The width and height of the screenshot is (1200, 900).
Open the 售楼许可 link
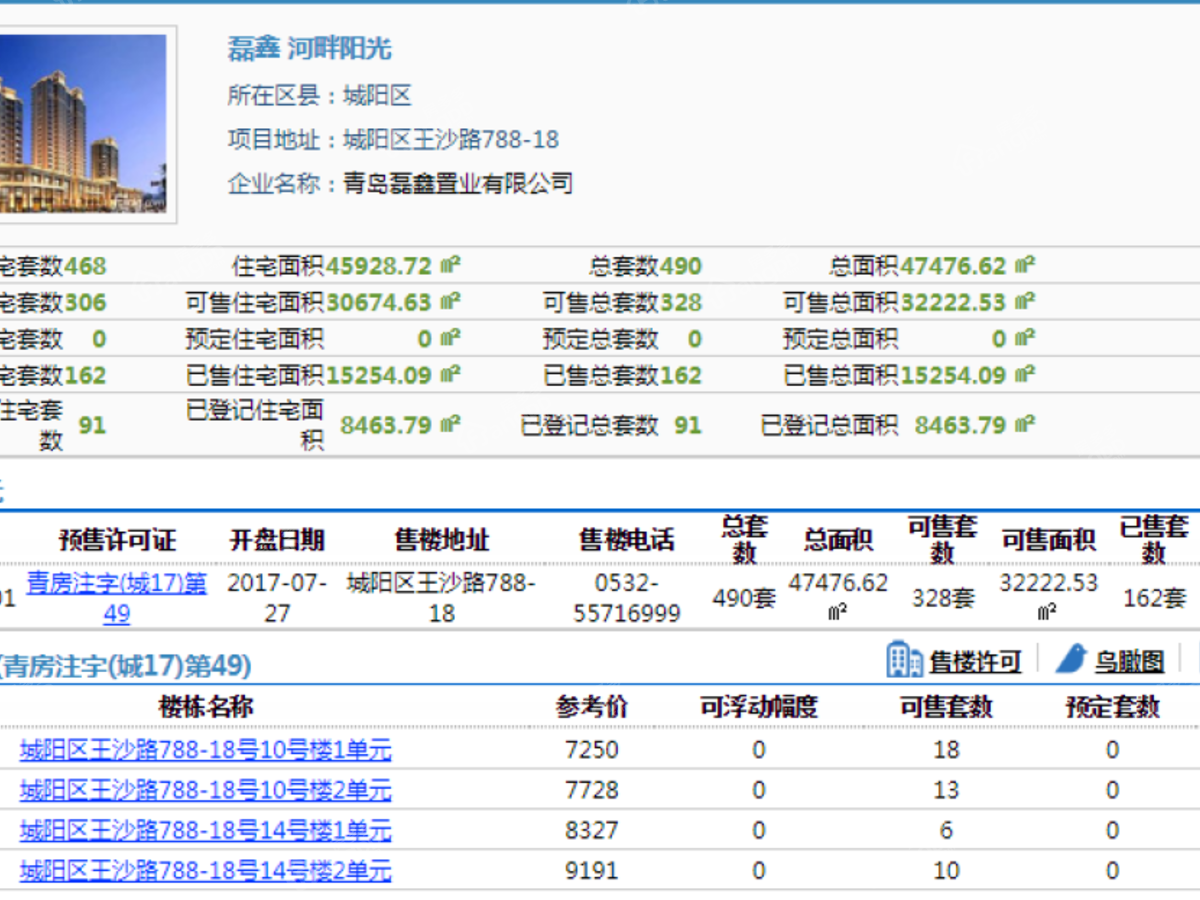(x=975, y=662)
